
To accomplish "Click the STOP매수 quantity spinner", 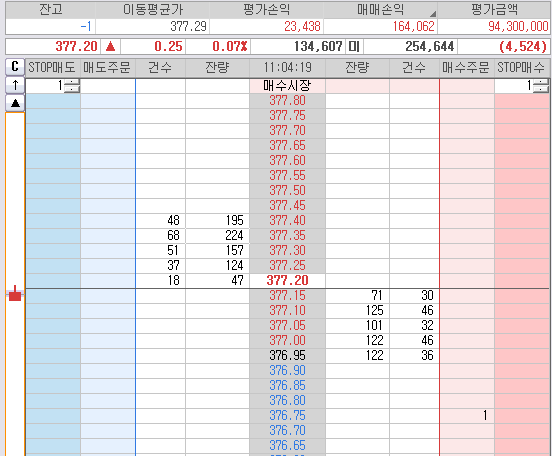I will 541,86.
